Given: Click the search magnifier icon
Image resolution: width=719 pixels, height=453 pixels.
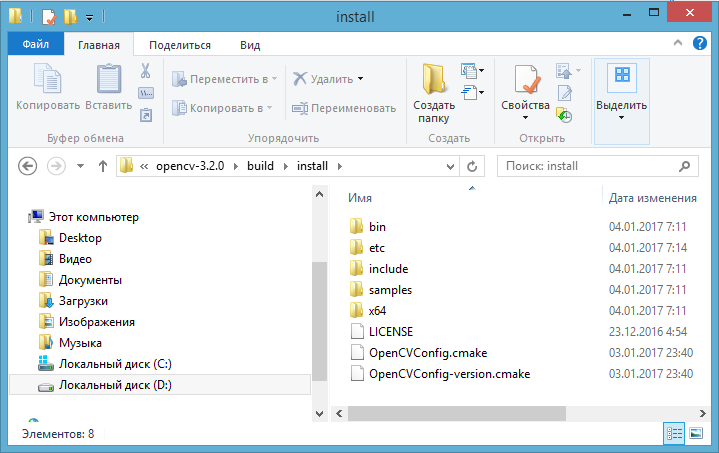Looking at the screenshot, I should coord(684,166).
